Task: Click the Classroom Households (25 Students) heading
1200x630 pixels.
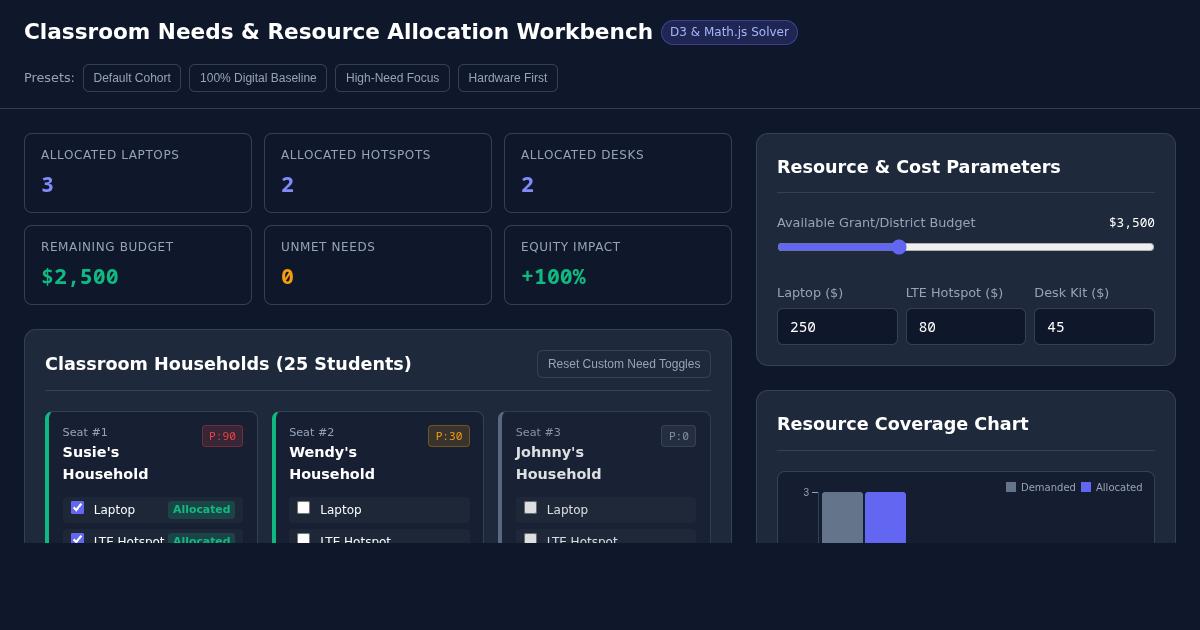Action: [228, 364]
